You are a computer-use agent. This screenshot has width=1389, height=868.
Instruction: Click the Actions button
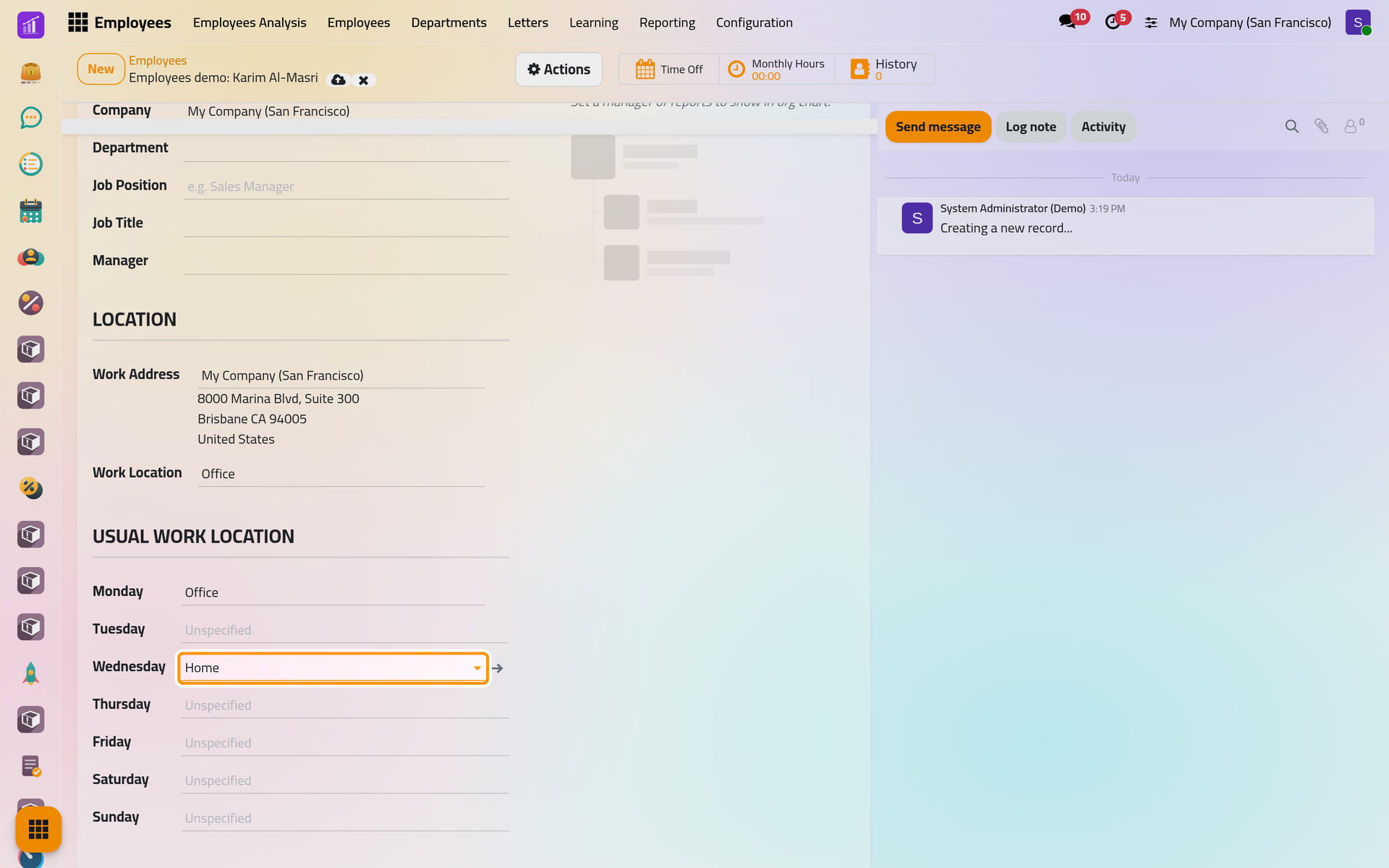[x=558, y=69]
